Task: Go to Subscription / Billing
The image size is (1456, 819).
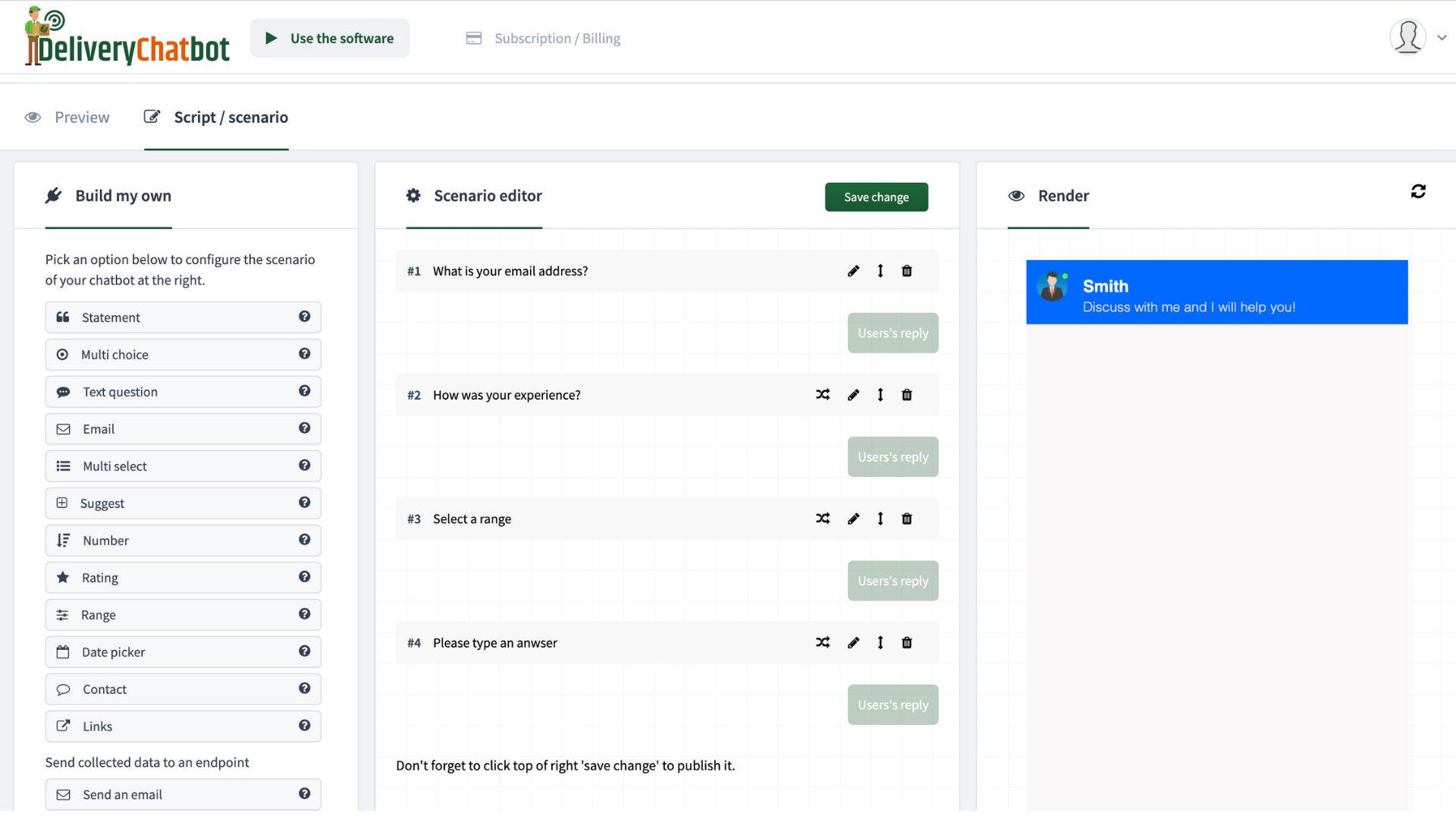Action: pos(543,38)
